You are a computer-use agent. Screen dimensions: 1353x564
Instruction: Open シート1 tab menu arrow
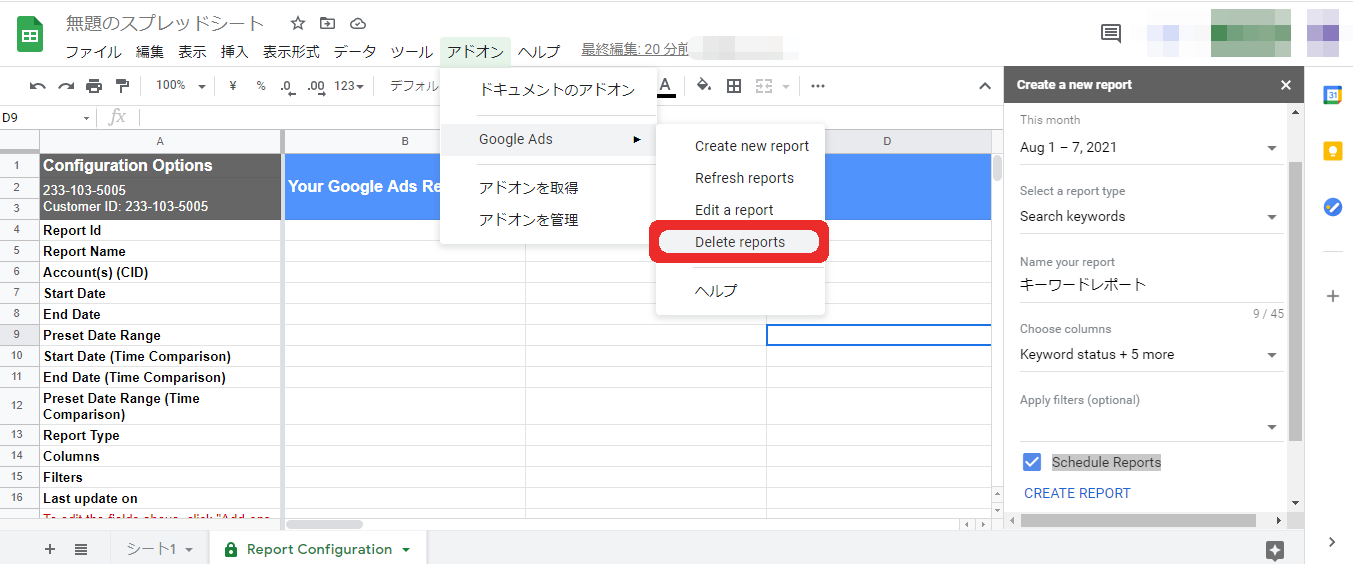coord(189,550)
